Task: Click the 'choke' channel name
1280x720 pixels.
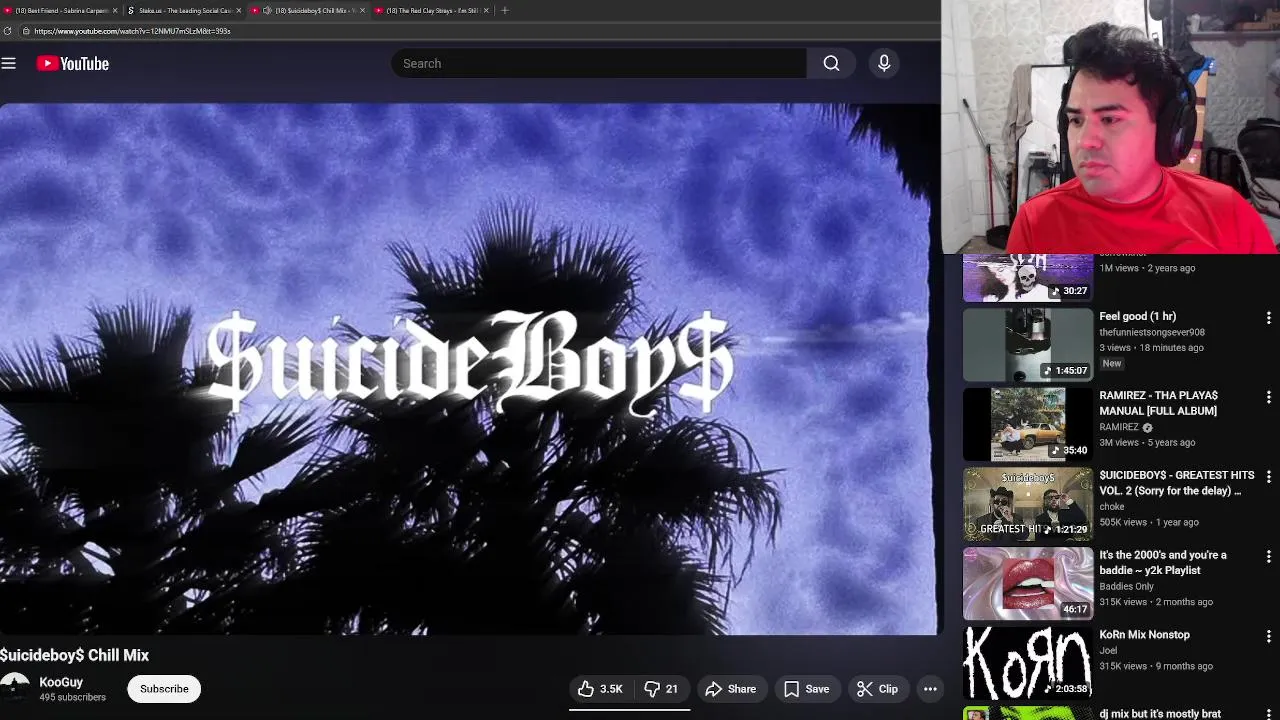Action: (1112, 507)
